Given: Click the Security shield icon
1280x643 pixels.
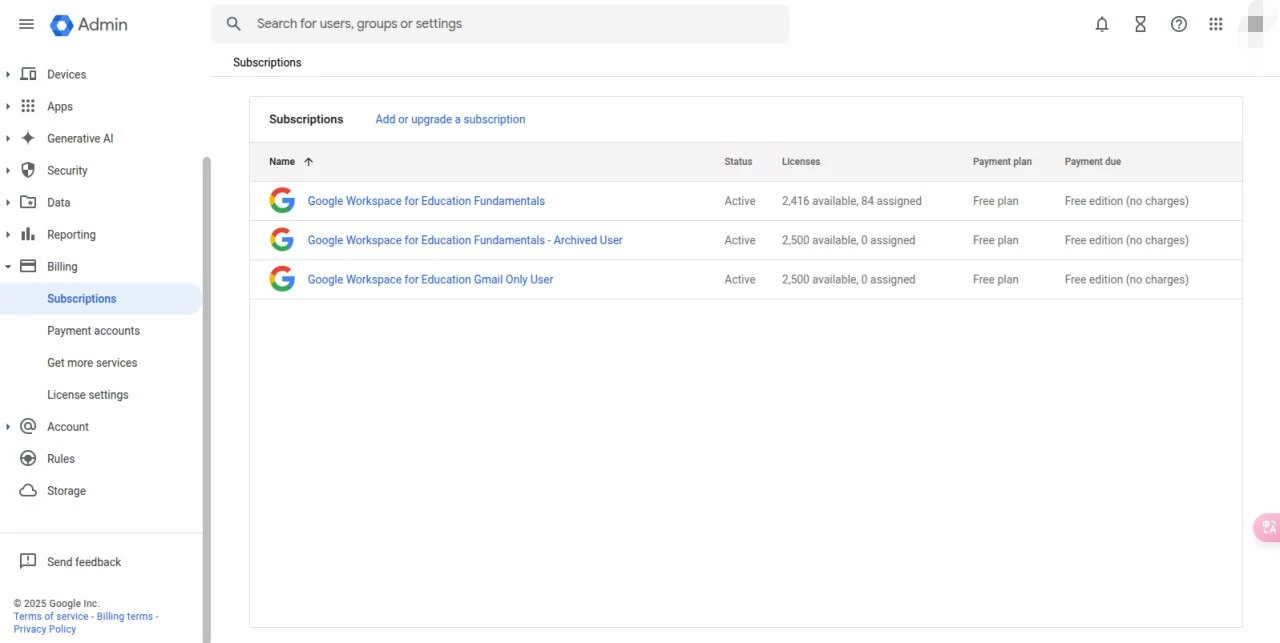Looking at the screenshot, I should (28, 170).
